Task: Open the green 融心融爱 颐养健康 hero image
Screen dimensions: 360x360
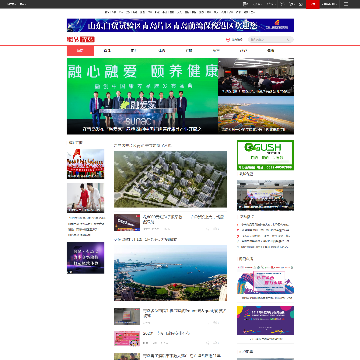Action: (x=142, y=96)
